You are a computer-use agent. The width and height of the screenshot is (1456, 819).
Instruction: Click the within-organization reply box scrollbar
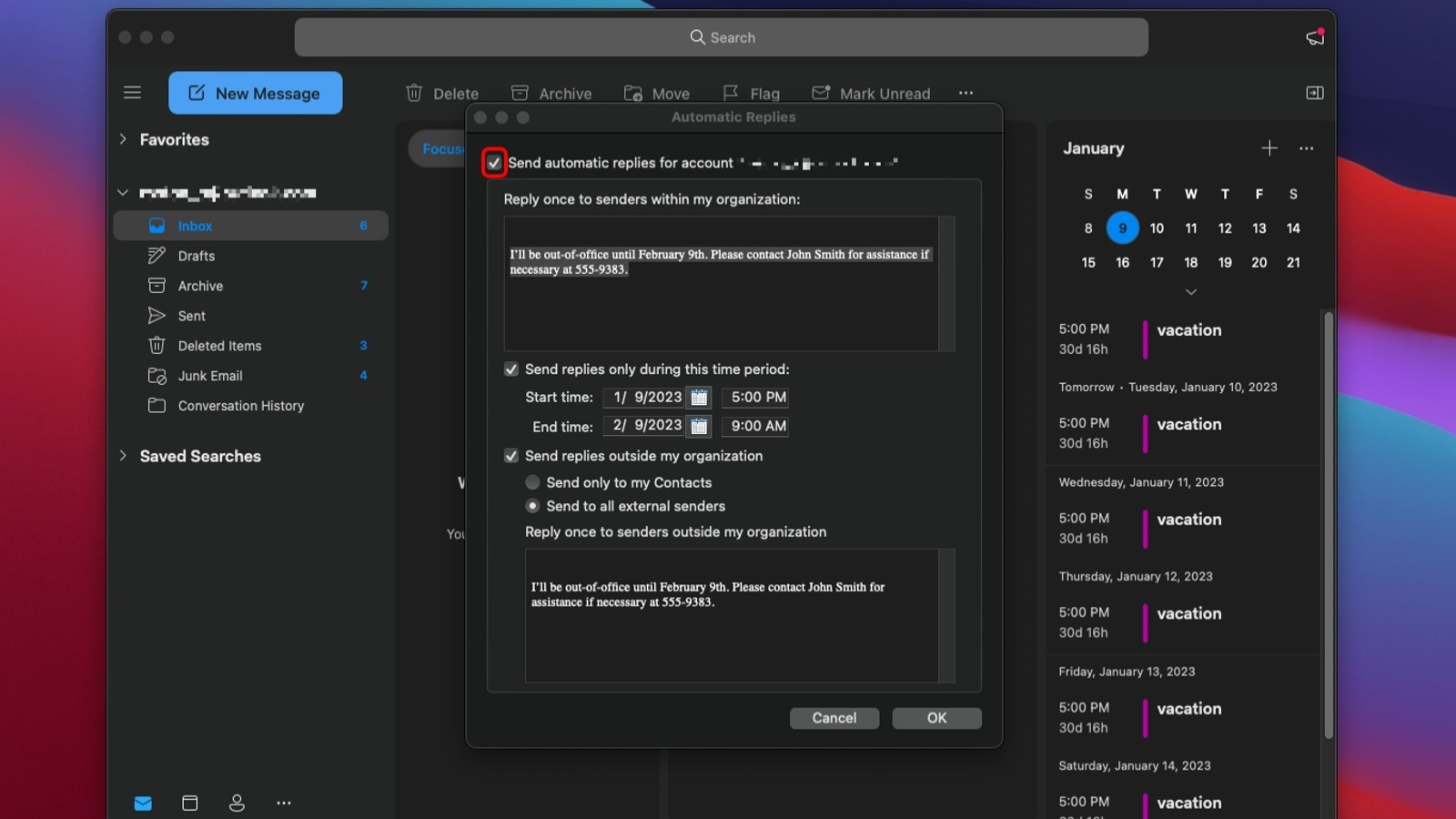946,284
